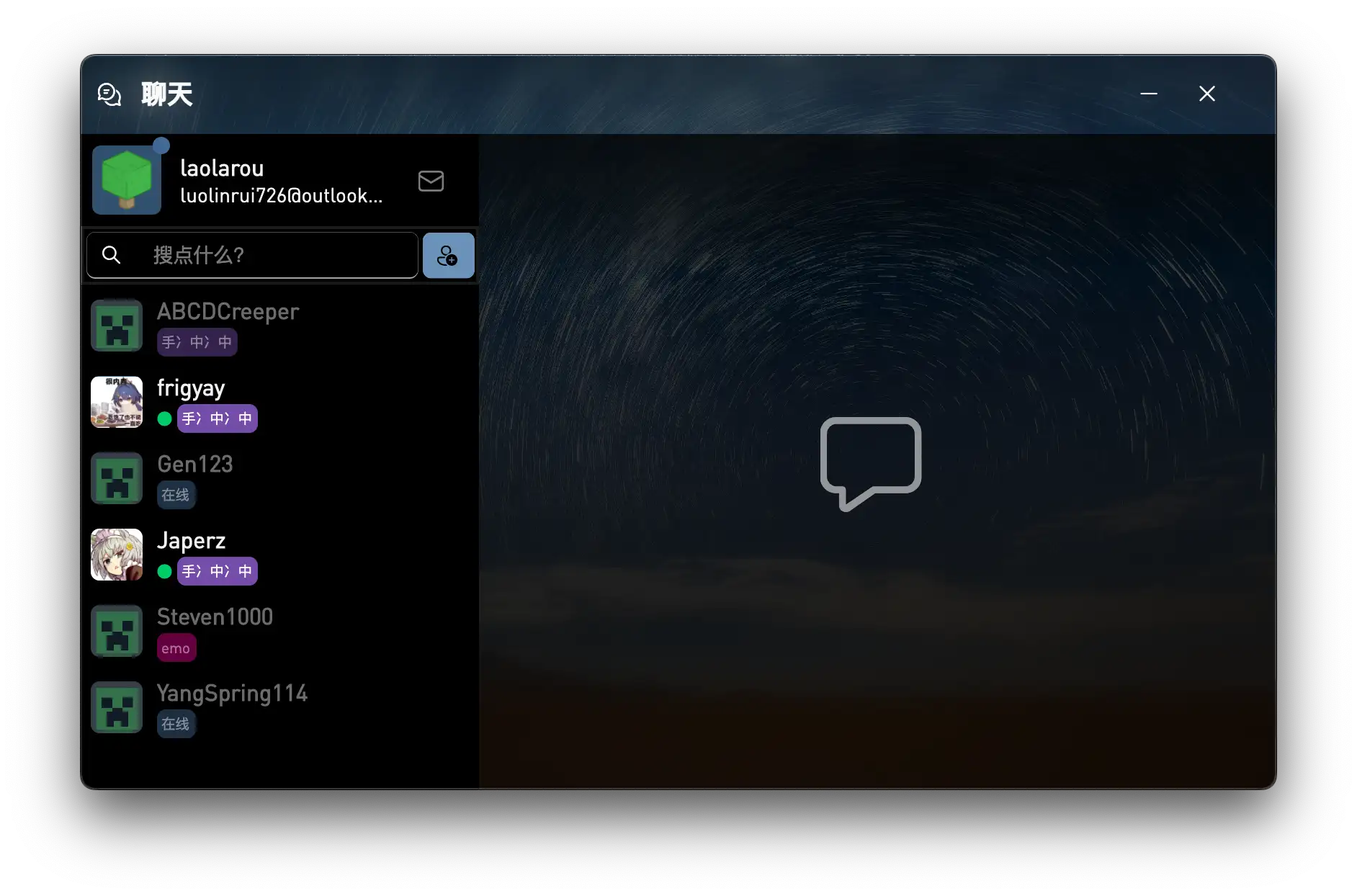Image resolution: width=1357 pixels, height=896 pixels.
Task: Select the Japerz contact name
Action: coord(192,541)
